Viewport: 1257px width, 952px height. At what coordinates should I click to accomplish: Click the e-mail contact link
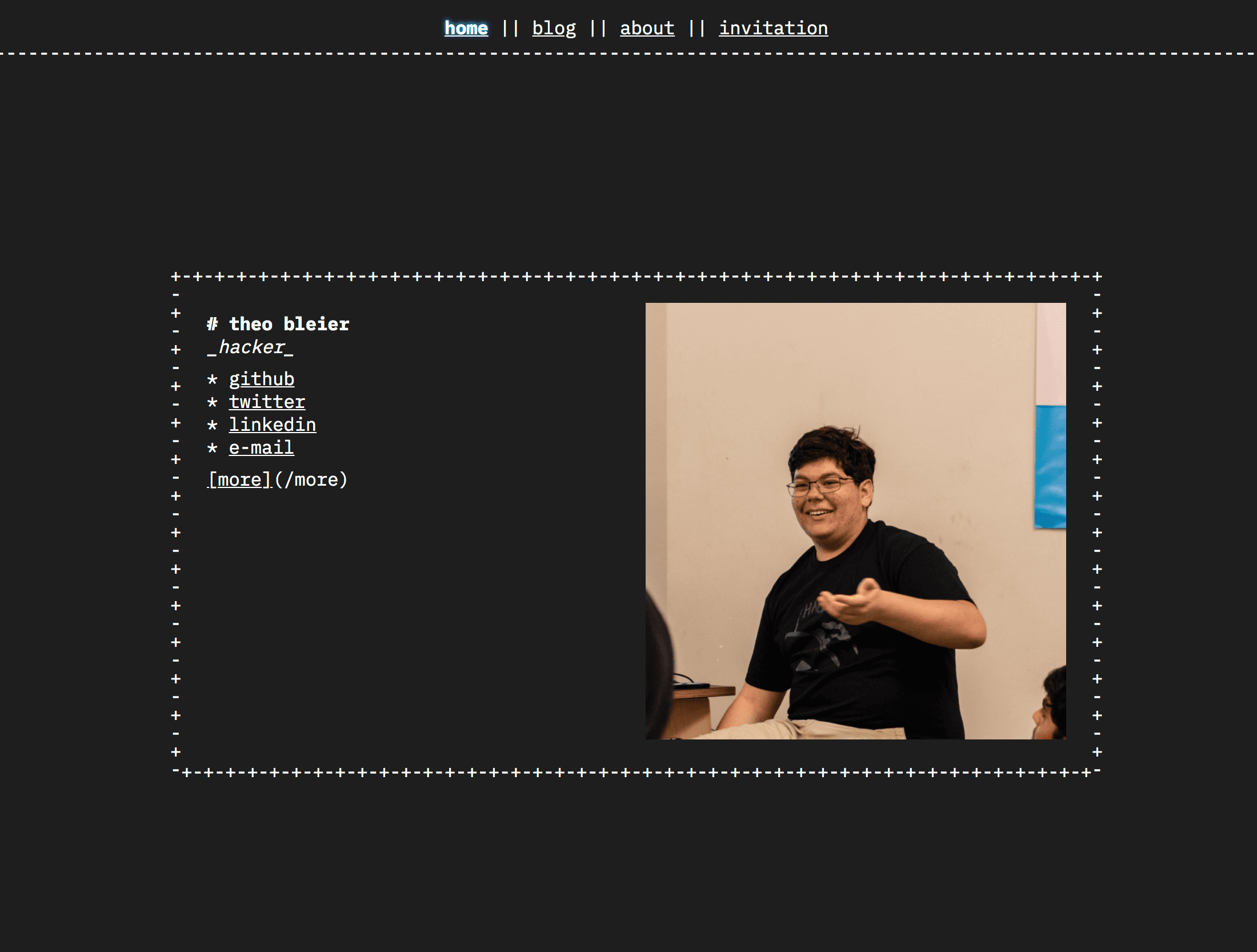tap(261, 447)
